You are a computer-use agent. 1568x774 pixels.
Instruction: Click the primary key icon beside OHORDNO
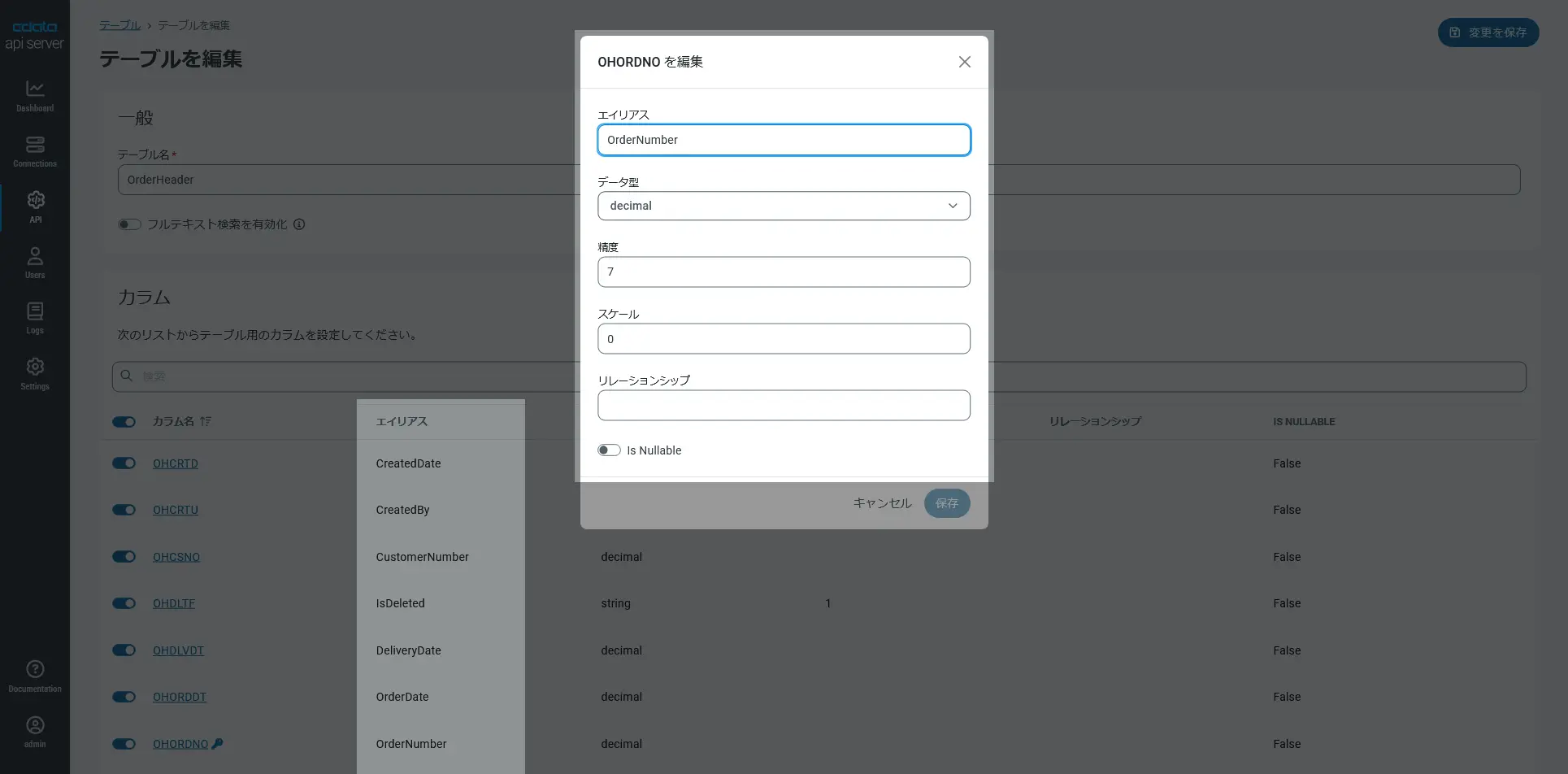click(217, 744)
